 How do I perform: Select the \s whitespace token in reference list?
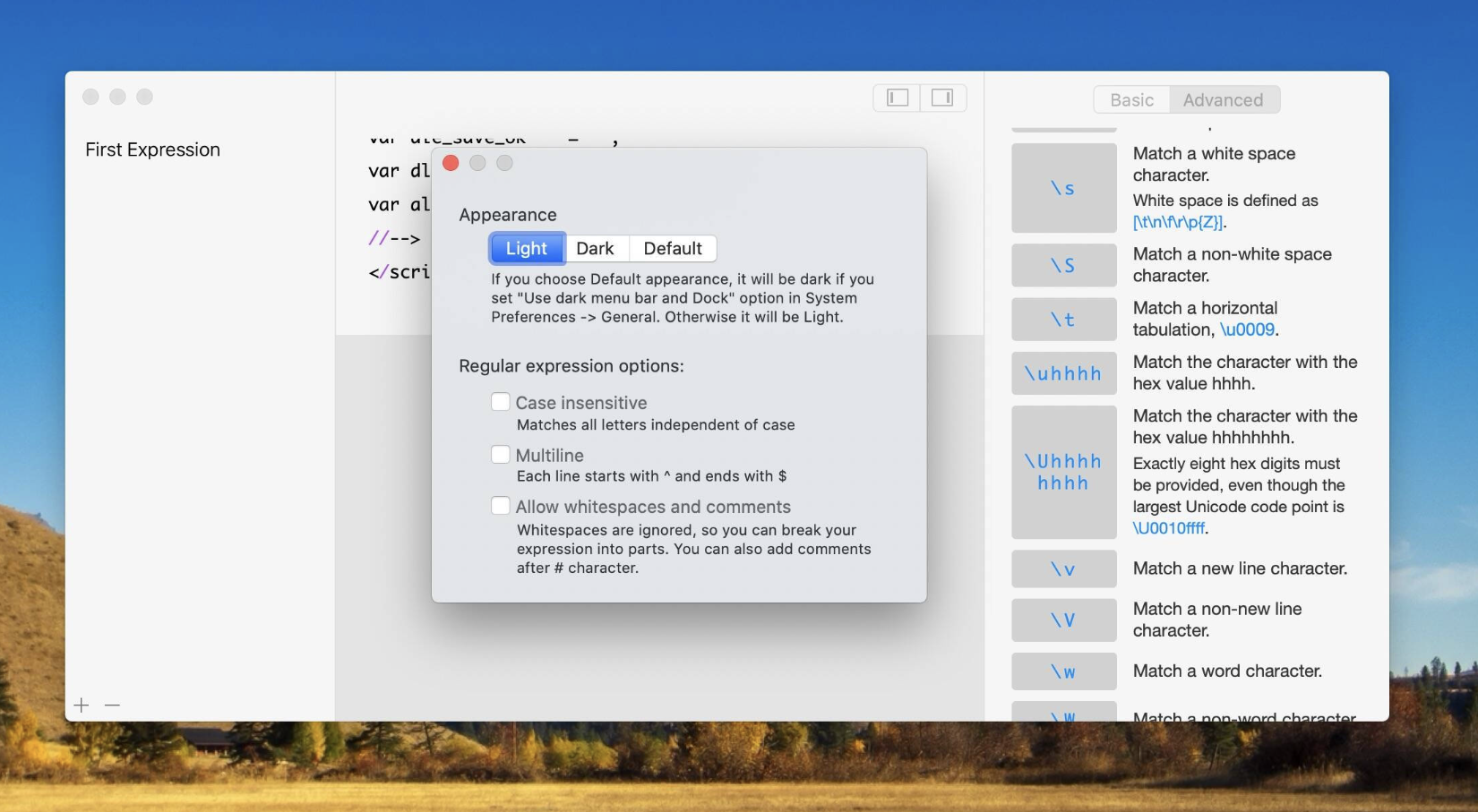tap(1063, 188)
